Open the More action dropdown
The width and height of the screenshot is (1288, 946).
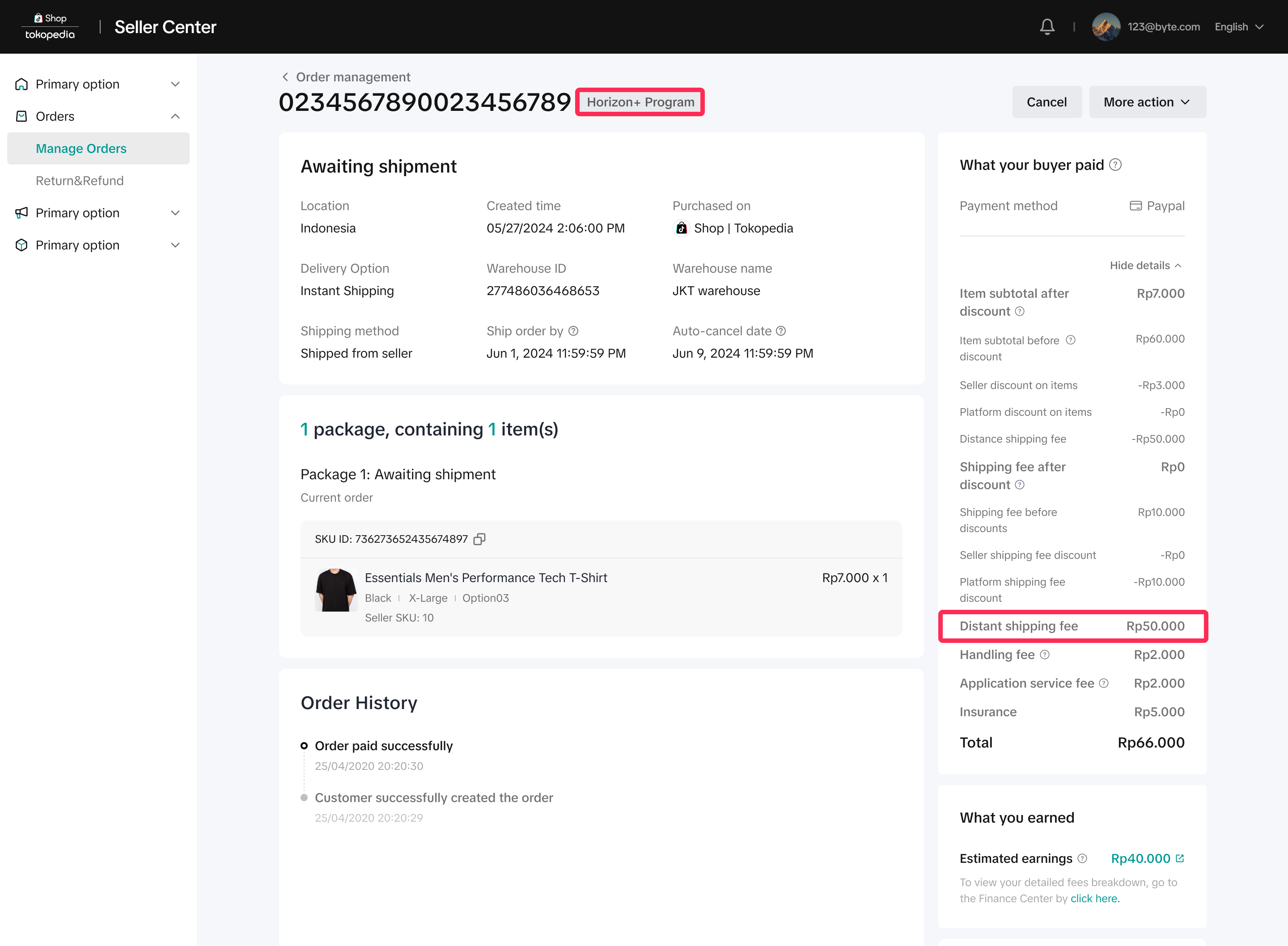tap(1147, 102)
